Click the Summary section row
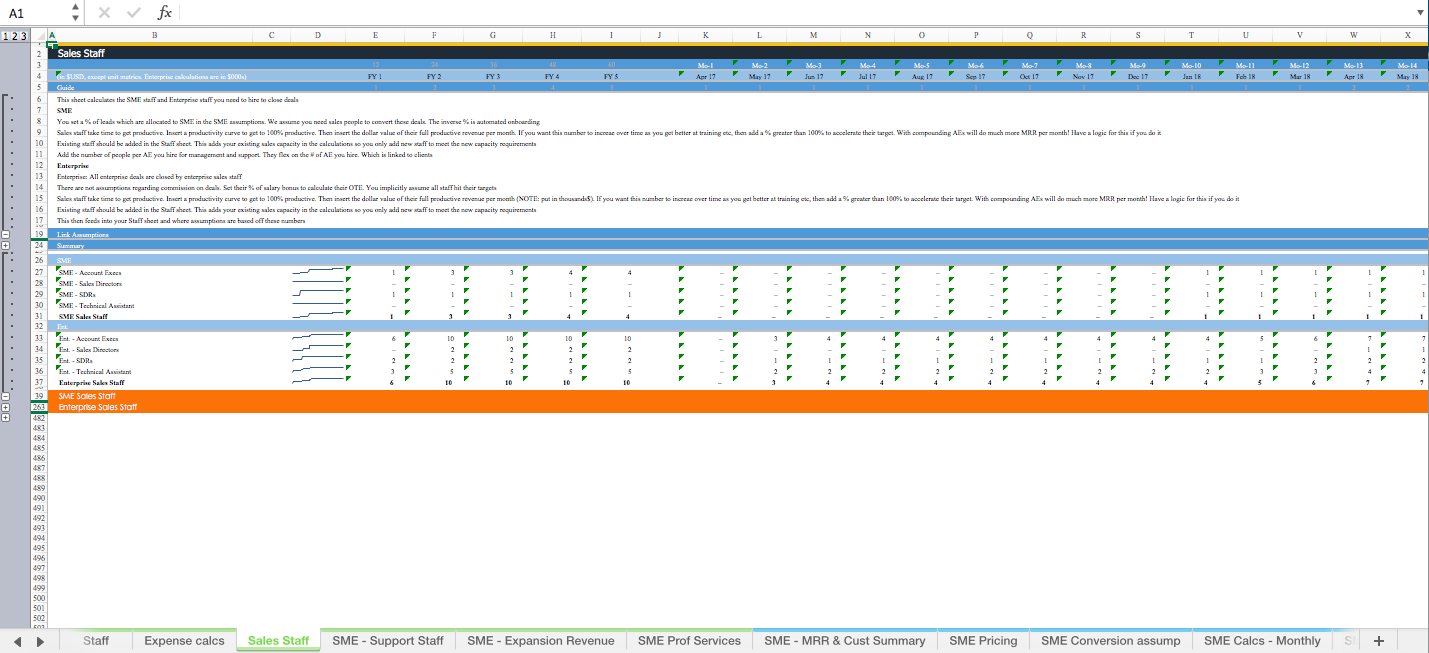The height and width of the screenshot is (653, 1429). [737, 245]
